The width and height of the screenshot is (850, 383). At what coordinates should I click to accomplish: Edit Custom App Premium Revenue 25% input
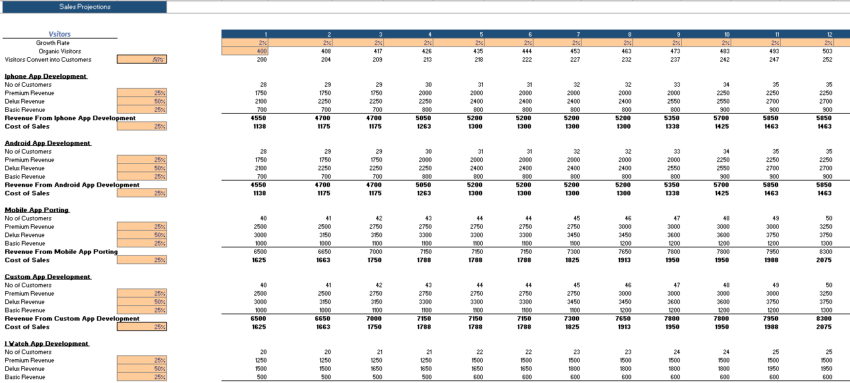pyautogui.click(x=141, y=293)
